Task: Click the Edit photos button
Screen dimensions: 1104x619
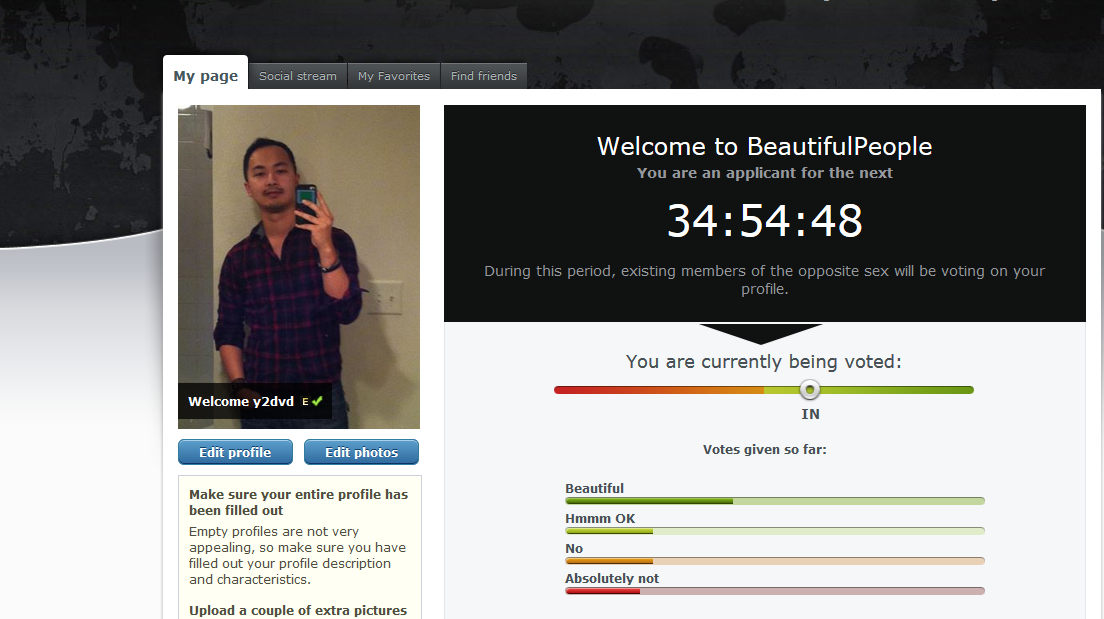Action: 361,452
